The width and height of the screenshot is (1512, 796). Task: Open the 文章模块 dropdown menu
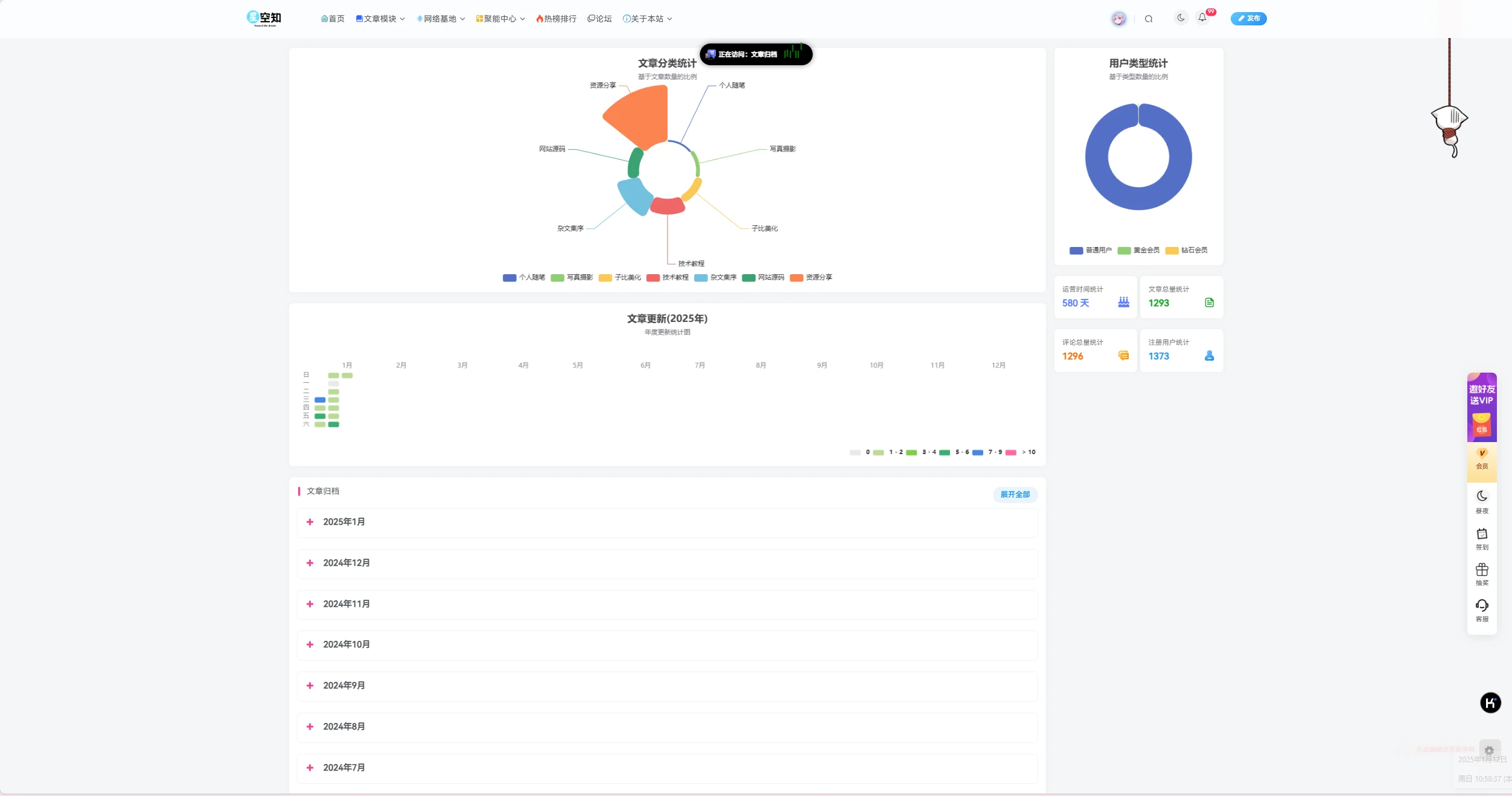tap(380, 19)
